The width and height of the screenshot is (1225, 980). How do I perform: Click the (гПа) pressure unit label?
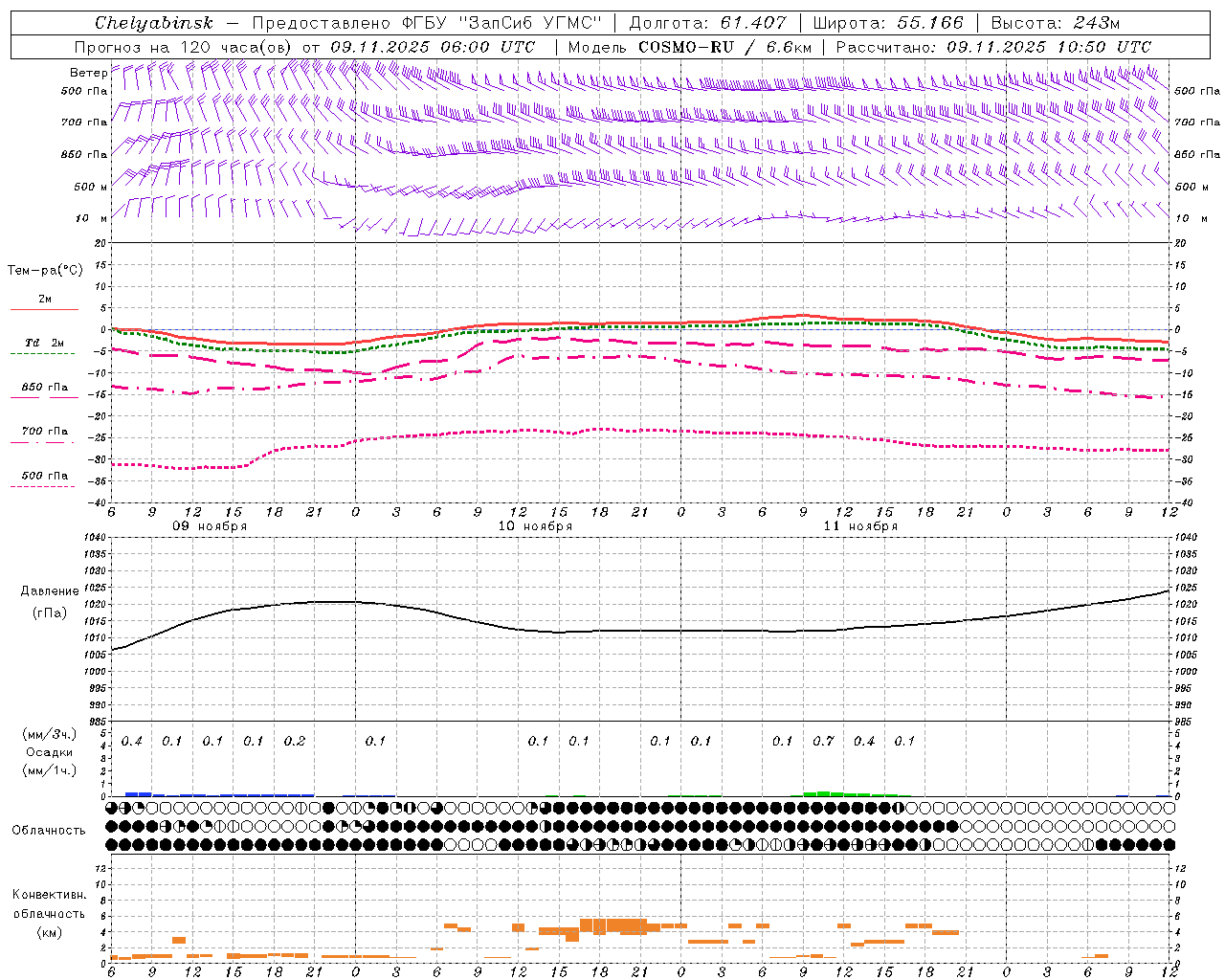pos(48,613)
